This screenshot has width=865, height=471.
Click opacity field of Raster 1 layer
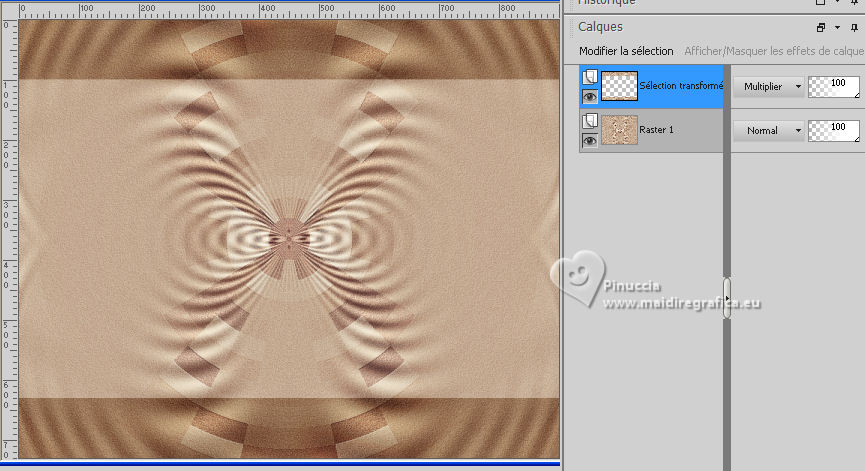(x=834, y=131)
